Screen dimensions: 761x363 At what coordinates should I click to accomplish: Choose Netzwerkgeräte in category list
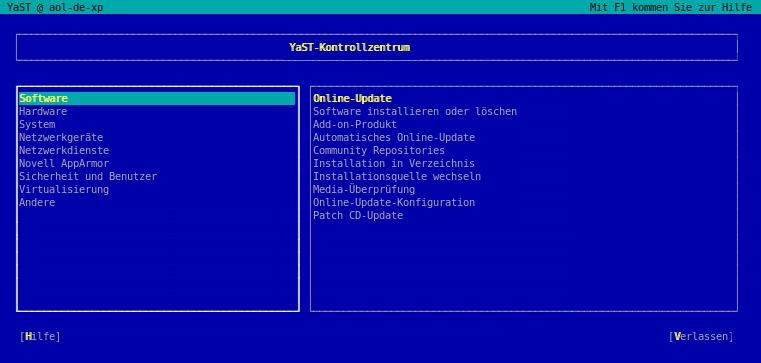pyautogui.click(x=61, y=137)
